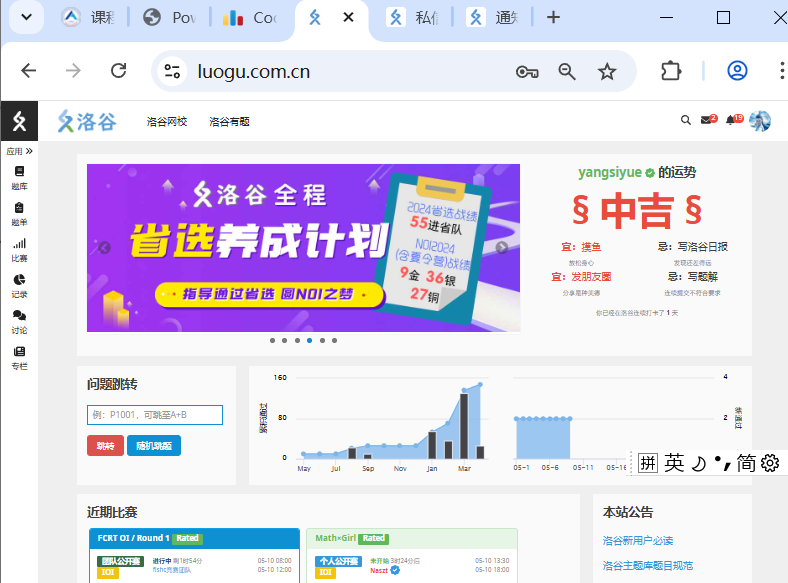Click the problem jump input field
788x583 pixels.
tap(155, 415)
